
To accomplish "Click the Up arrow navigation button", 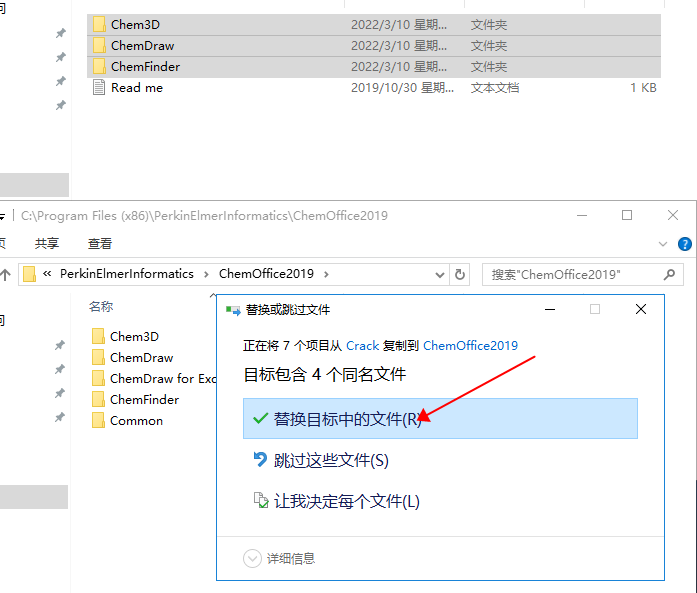I will 5,274.
